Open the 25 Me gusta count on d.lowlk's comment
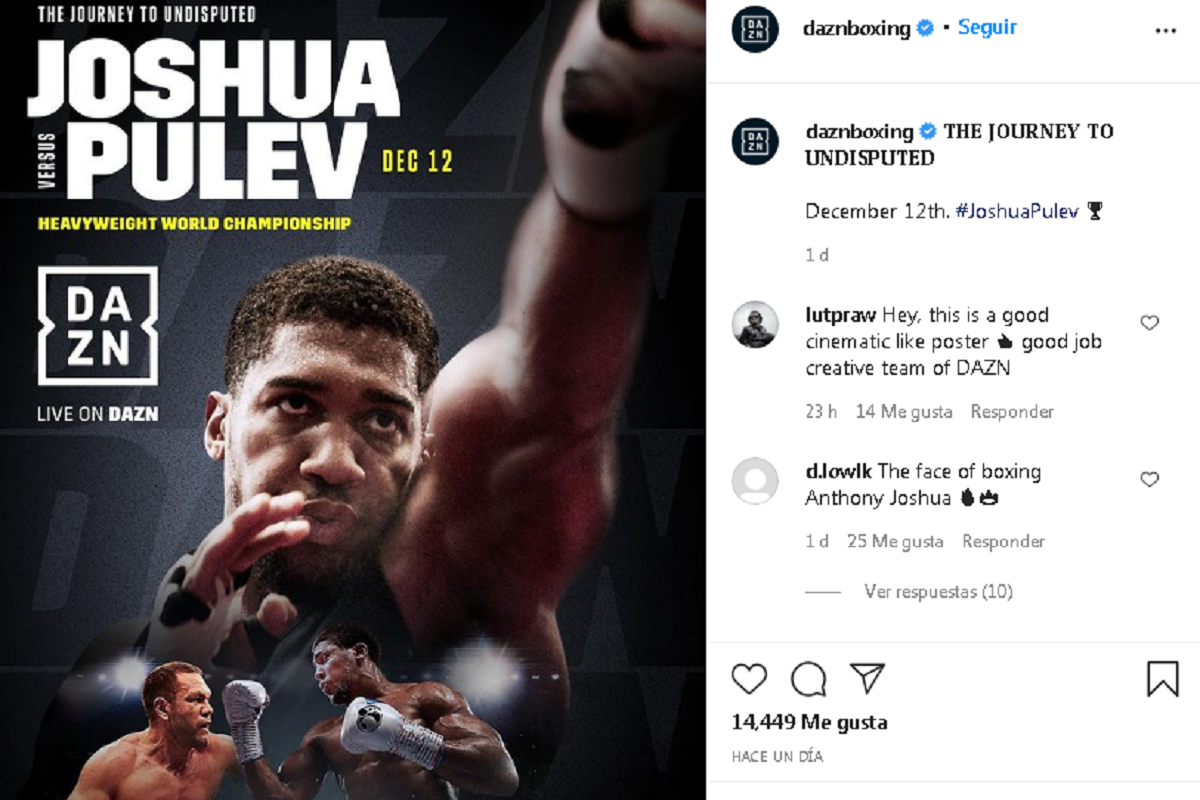Viewport: 1200px width, 800px height. [895, 542]
